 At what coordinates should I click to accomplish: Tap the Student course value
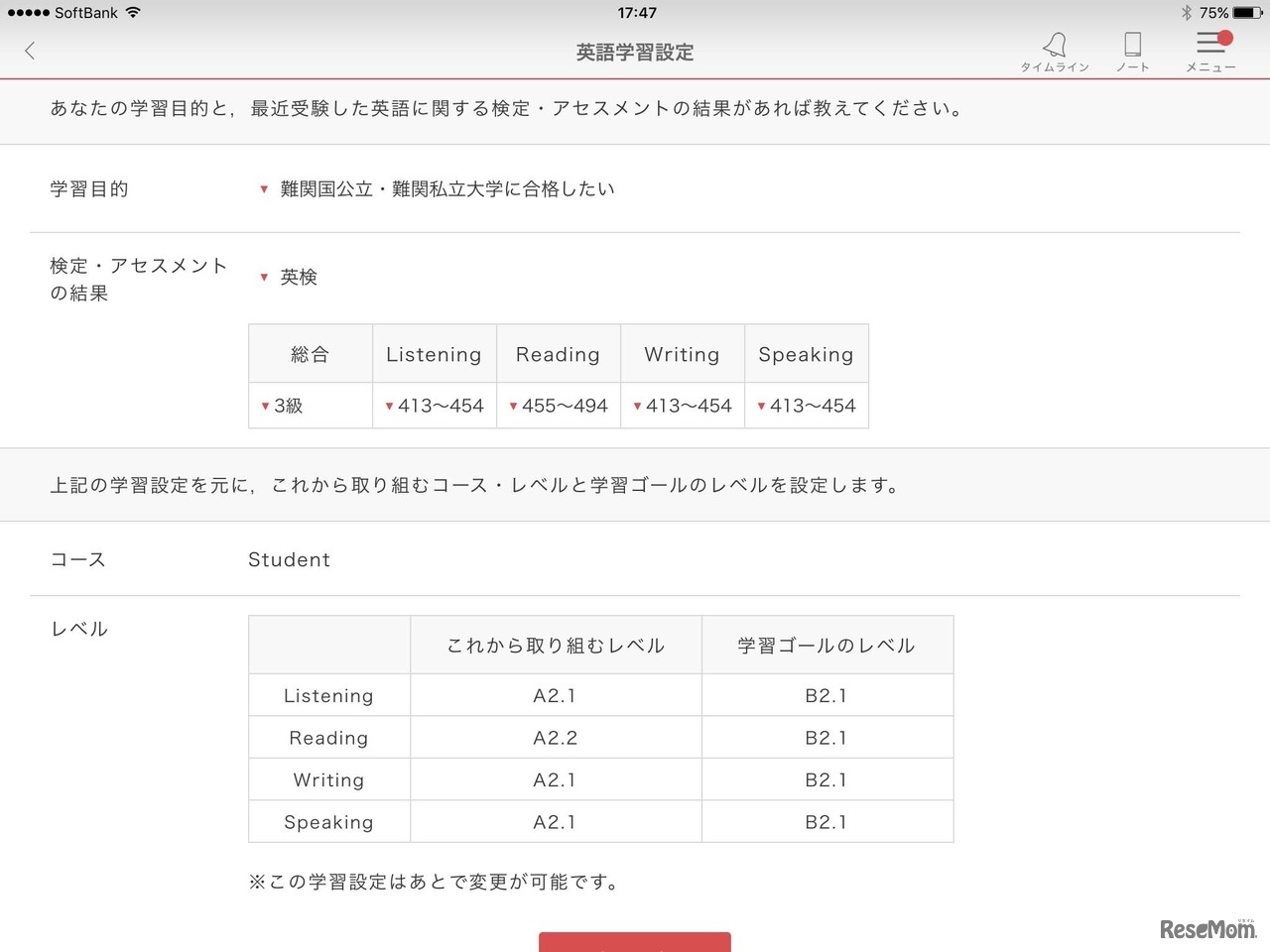pyautogui.click(x=289, y=559)
